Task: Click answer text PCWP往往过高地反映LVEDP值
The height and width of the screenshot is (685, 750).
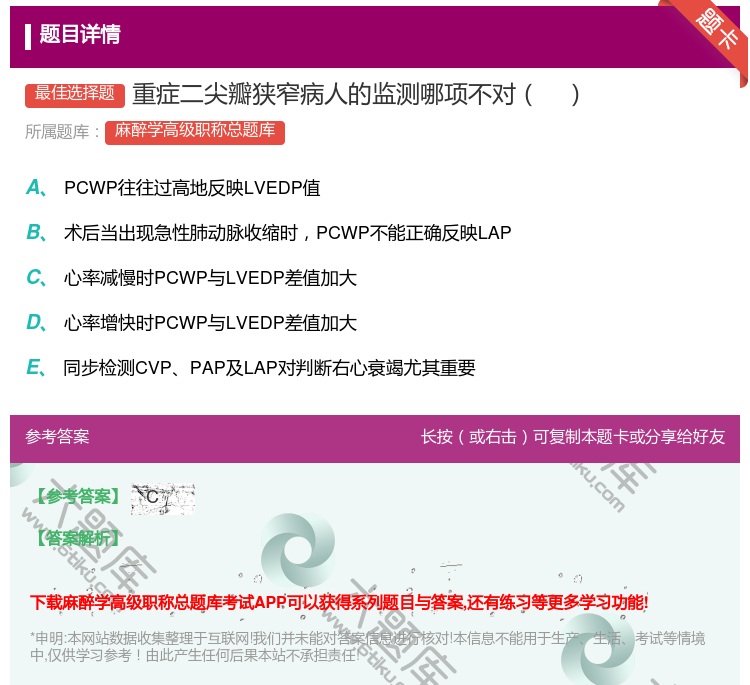Action: tap(192, 188)
